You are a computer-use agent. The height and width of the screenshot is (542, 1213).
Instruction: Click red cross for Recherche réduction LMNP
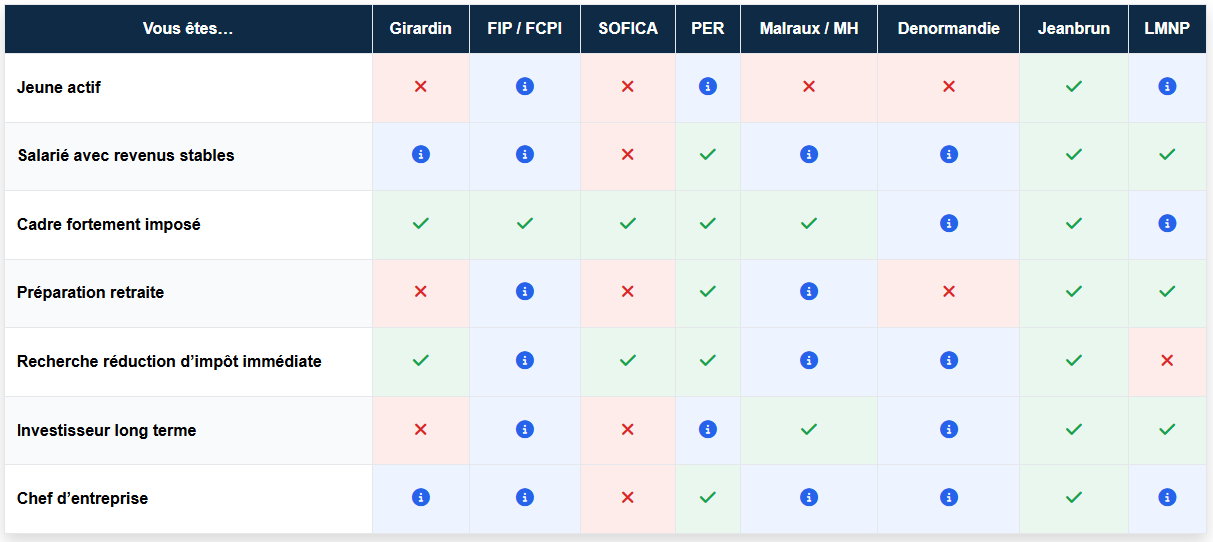[1167, 361]
